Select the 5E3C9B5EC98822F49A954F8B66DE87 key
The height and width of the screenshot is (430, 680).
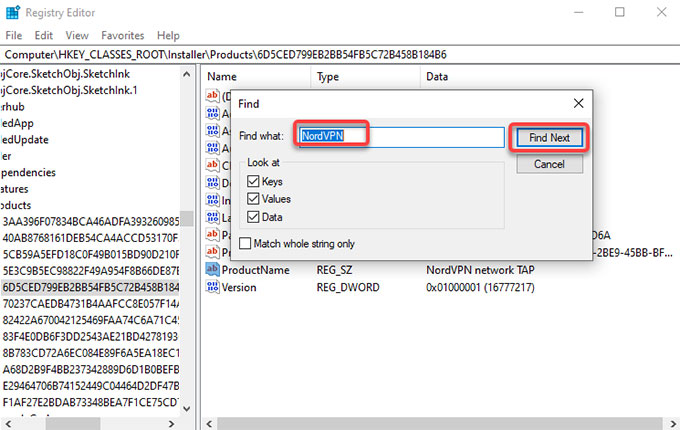click(91, 271)
